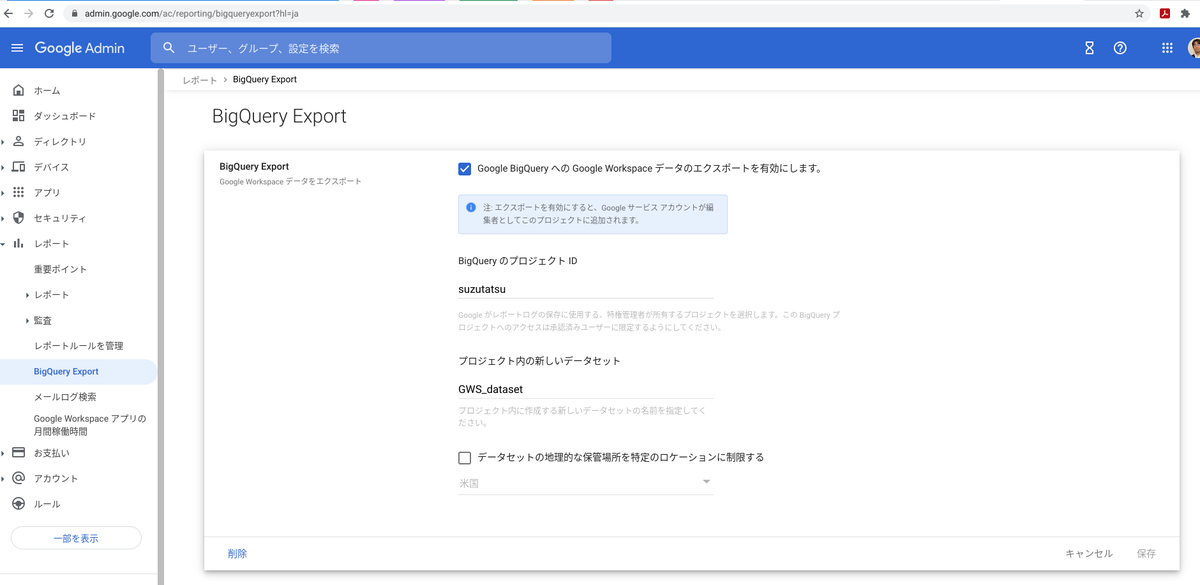
Task: Click the red PDF extension icon
Action: click(x=1165, y=13)
